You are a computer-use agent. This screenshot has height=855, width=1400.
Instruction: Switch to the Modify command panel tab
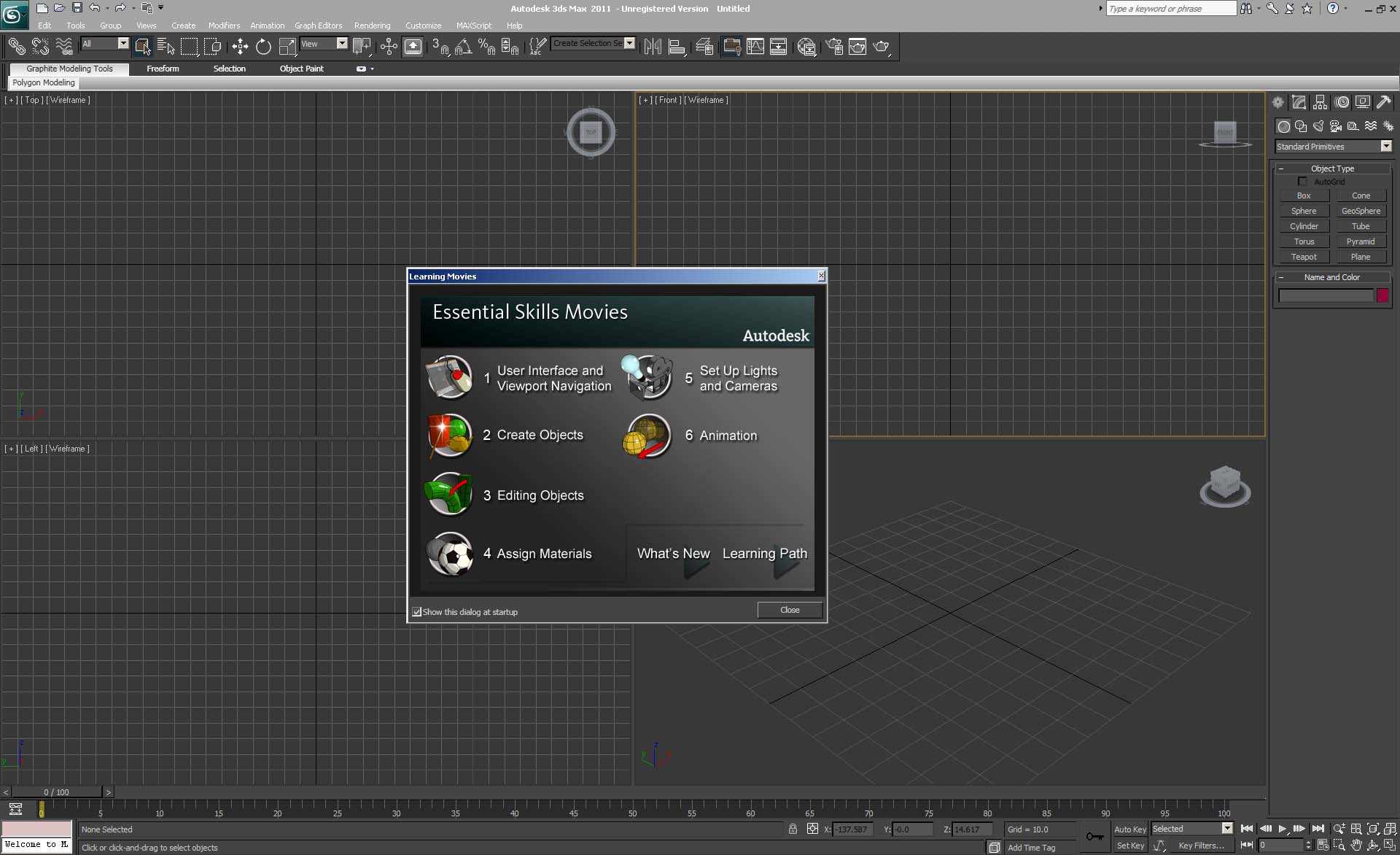pos(1299,103)
